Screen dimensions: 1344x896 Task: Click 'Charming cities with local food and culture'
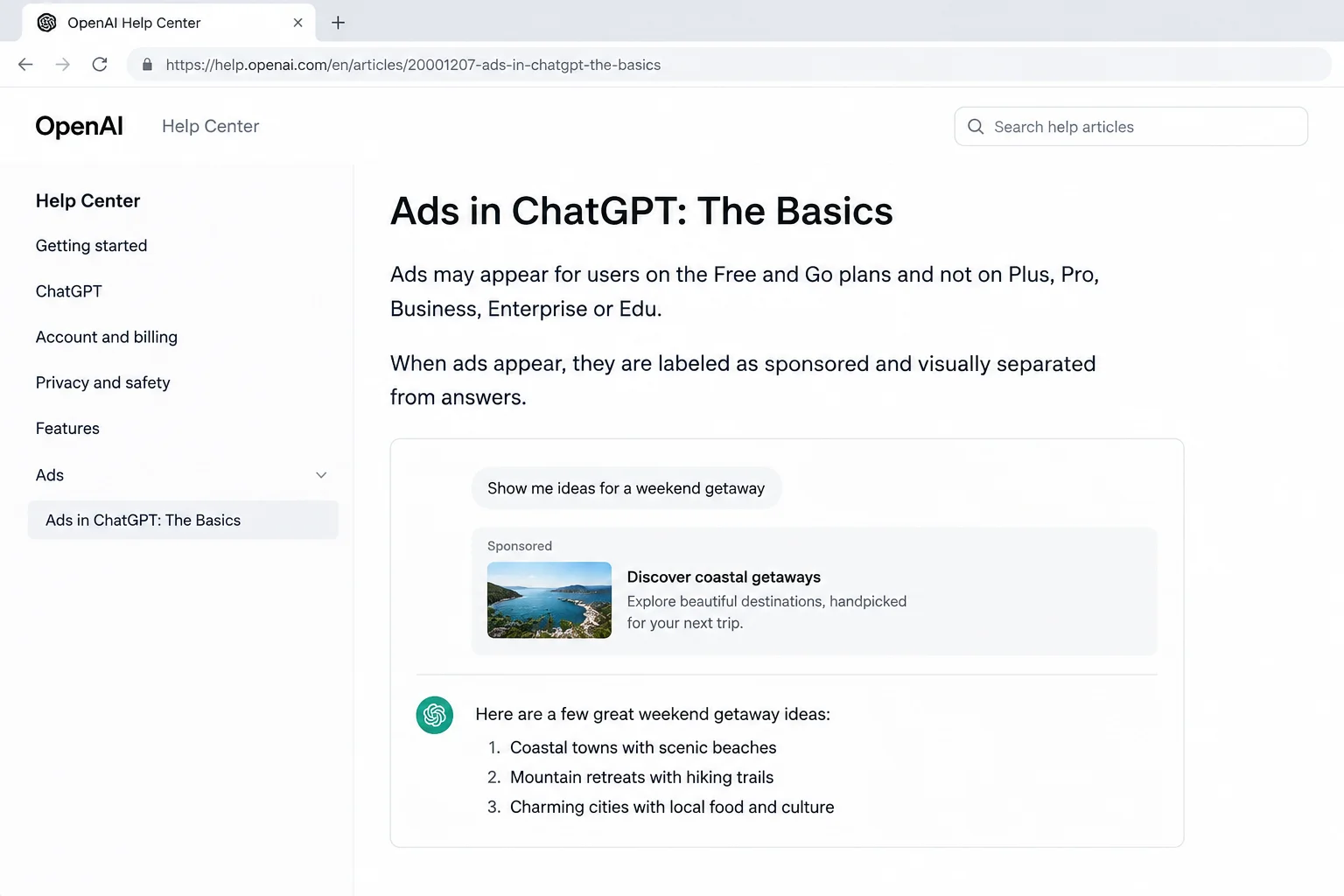[x=672, y=807]
